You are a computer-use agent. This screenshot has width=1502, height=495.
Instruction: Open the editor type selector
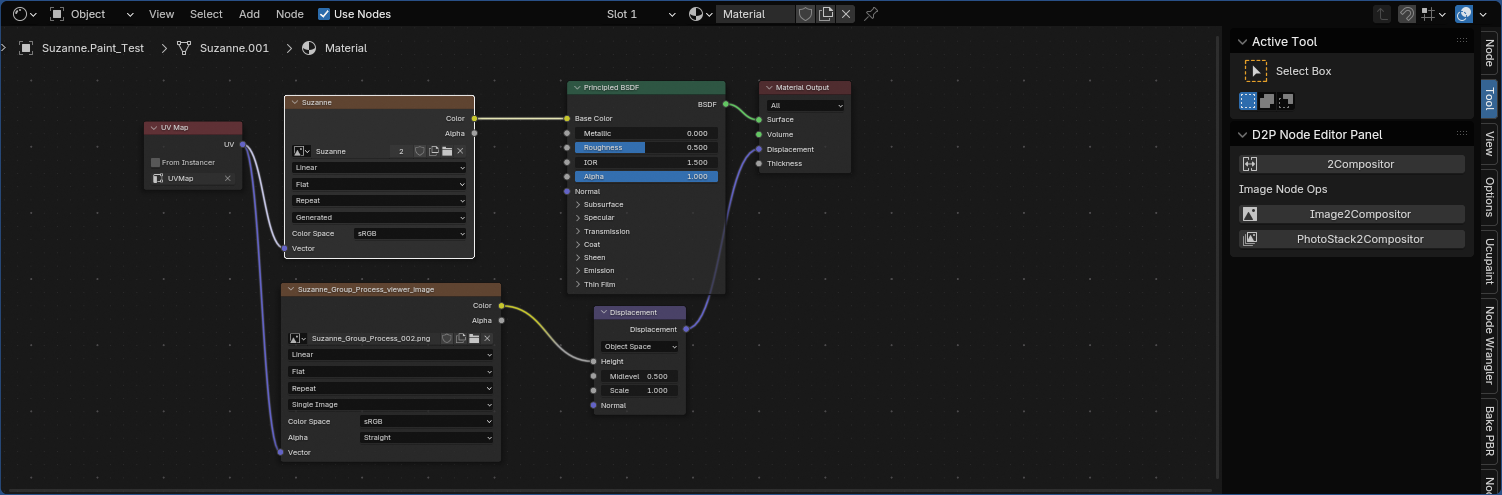[x=24, y=14]
